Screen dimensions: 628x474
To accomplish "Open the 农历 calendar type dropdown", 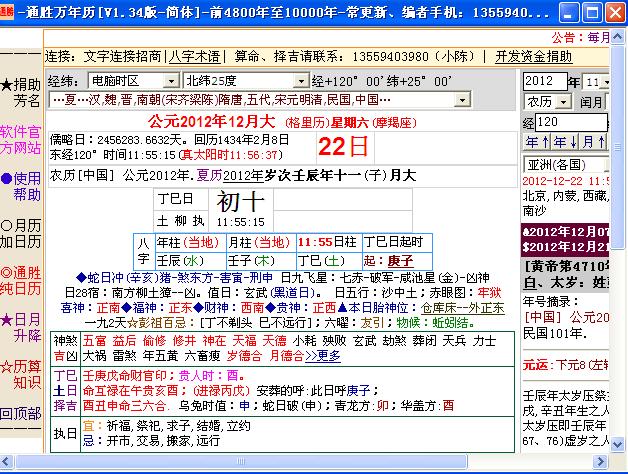I will coord(564,102).
